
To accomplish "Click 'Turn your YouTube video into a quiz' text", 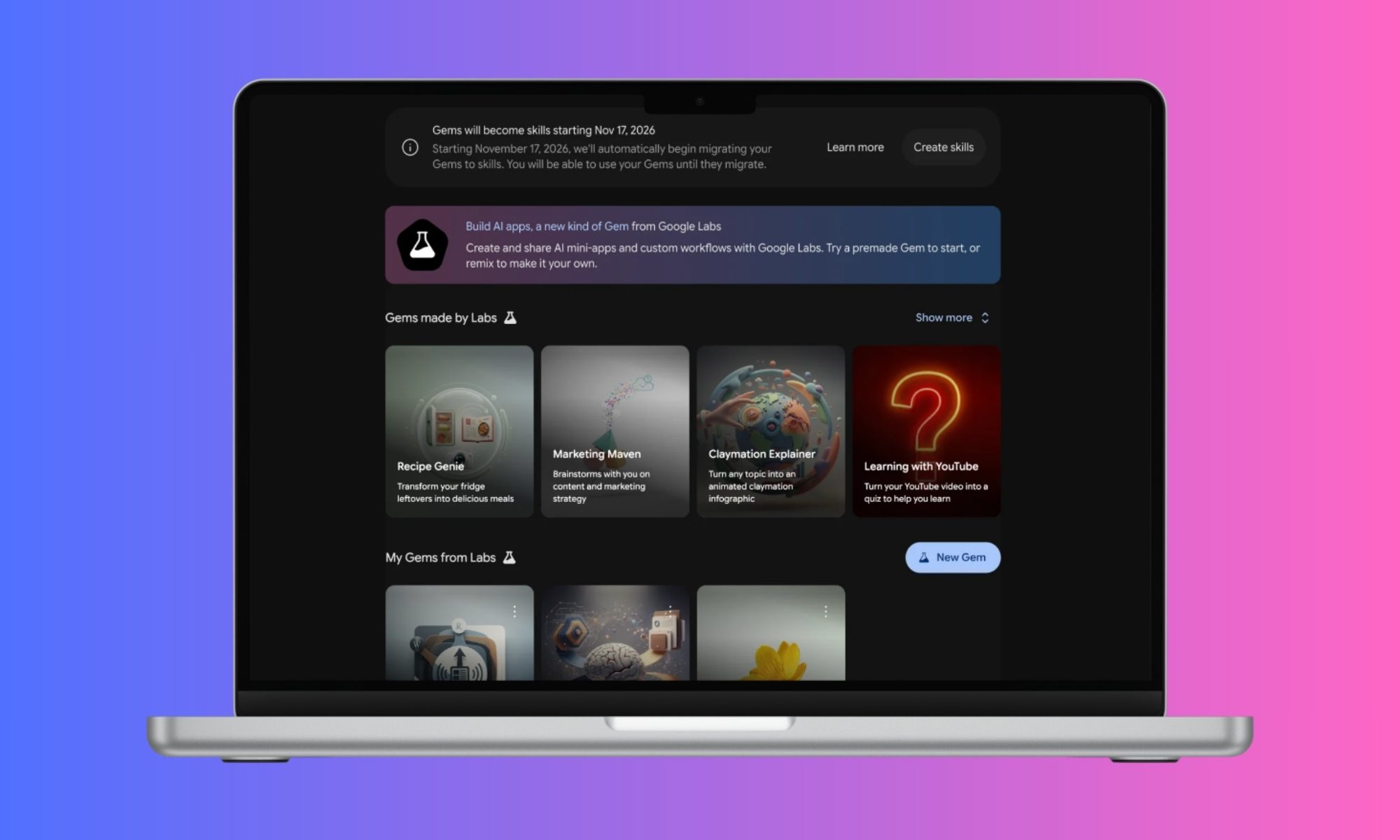I will (925, 492).
